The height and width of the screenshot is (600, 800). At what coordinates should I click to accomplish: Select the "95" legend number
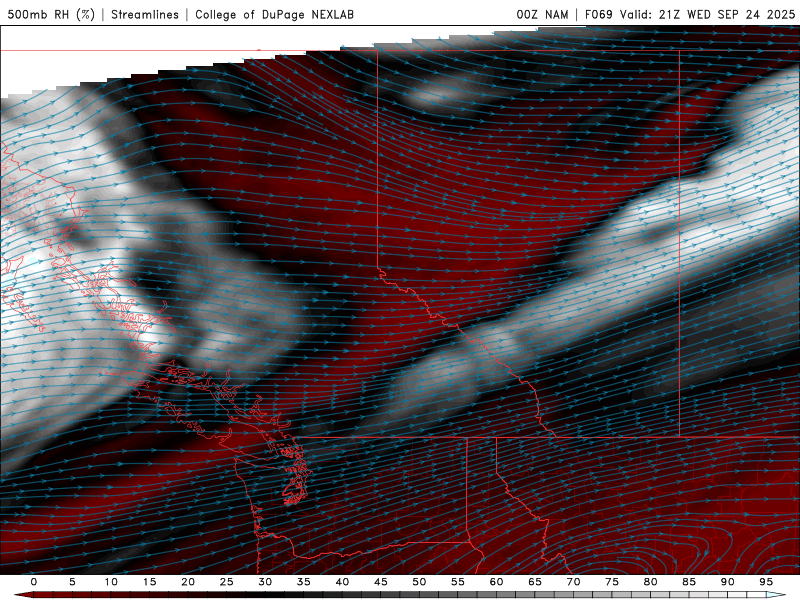pos(765,582)
